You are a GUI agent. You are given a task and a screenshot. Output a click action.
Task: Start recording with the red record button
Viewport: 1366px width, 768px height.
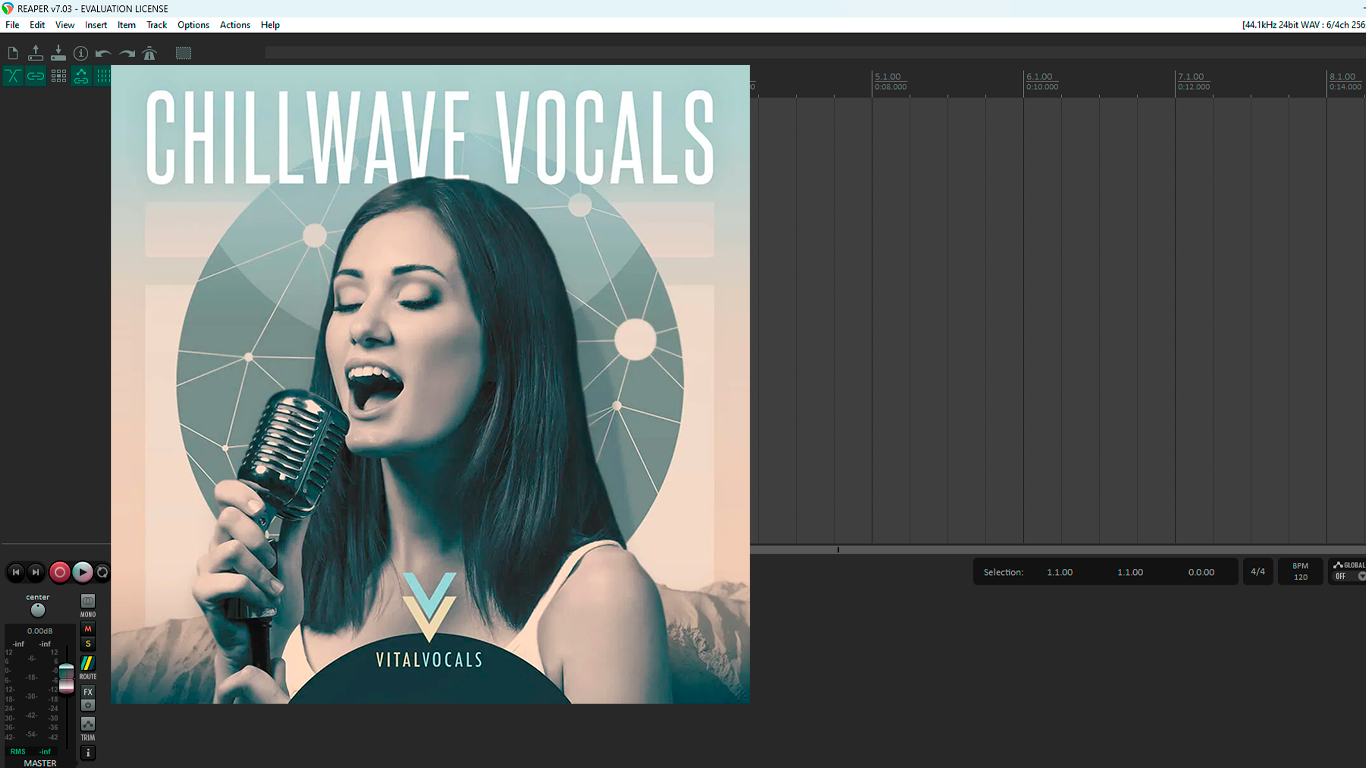[x=60, y=572]
